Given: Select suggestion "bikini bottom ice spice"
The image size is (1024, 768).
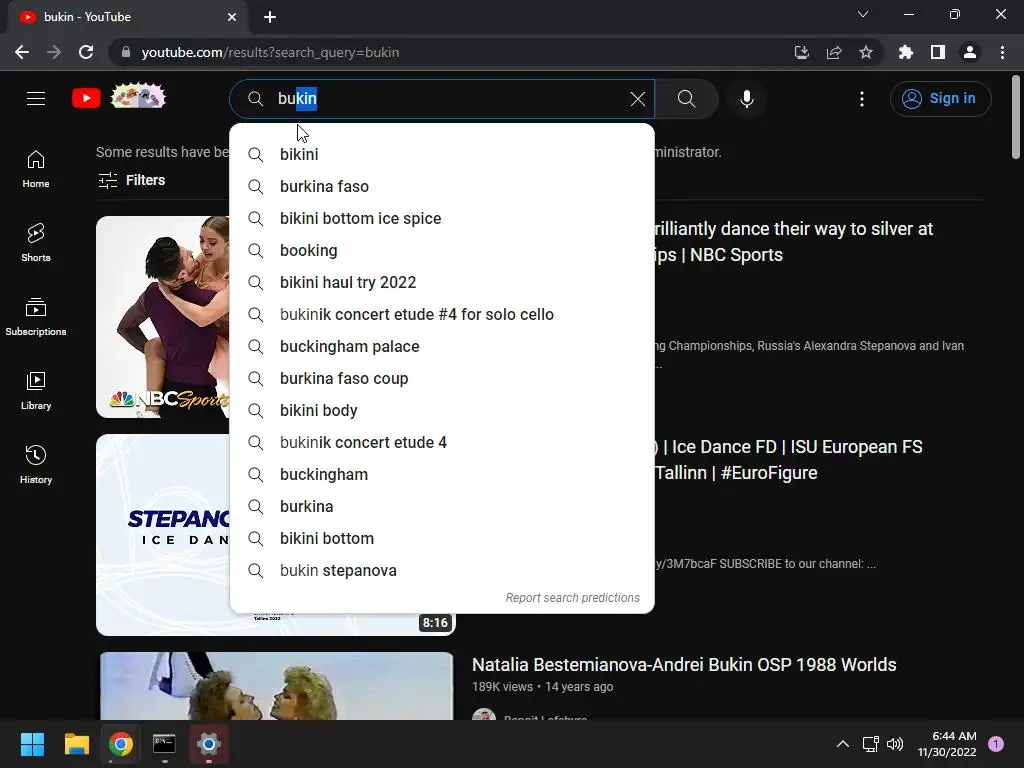Looking at the screenshot, I should 442,218.
